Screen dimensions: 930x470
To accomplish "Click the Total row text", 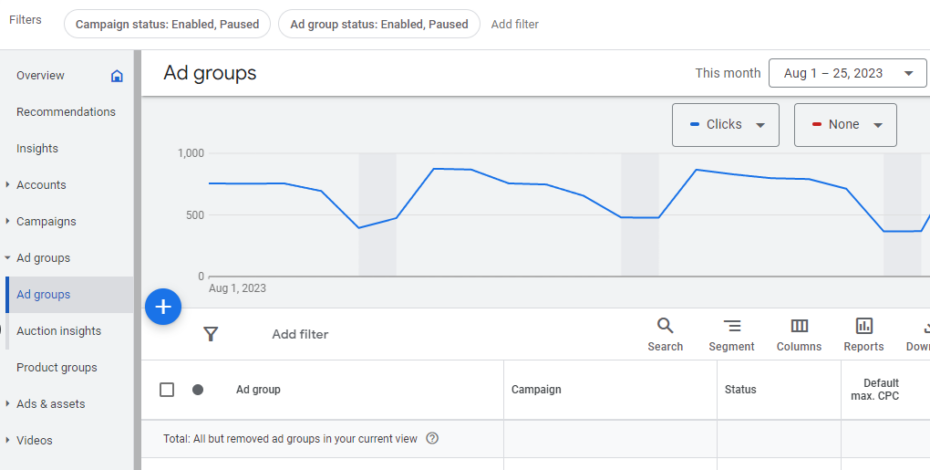I will pyautogui.click(x=290, y=439).
